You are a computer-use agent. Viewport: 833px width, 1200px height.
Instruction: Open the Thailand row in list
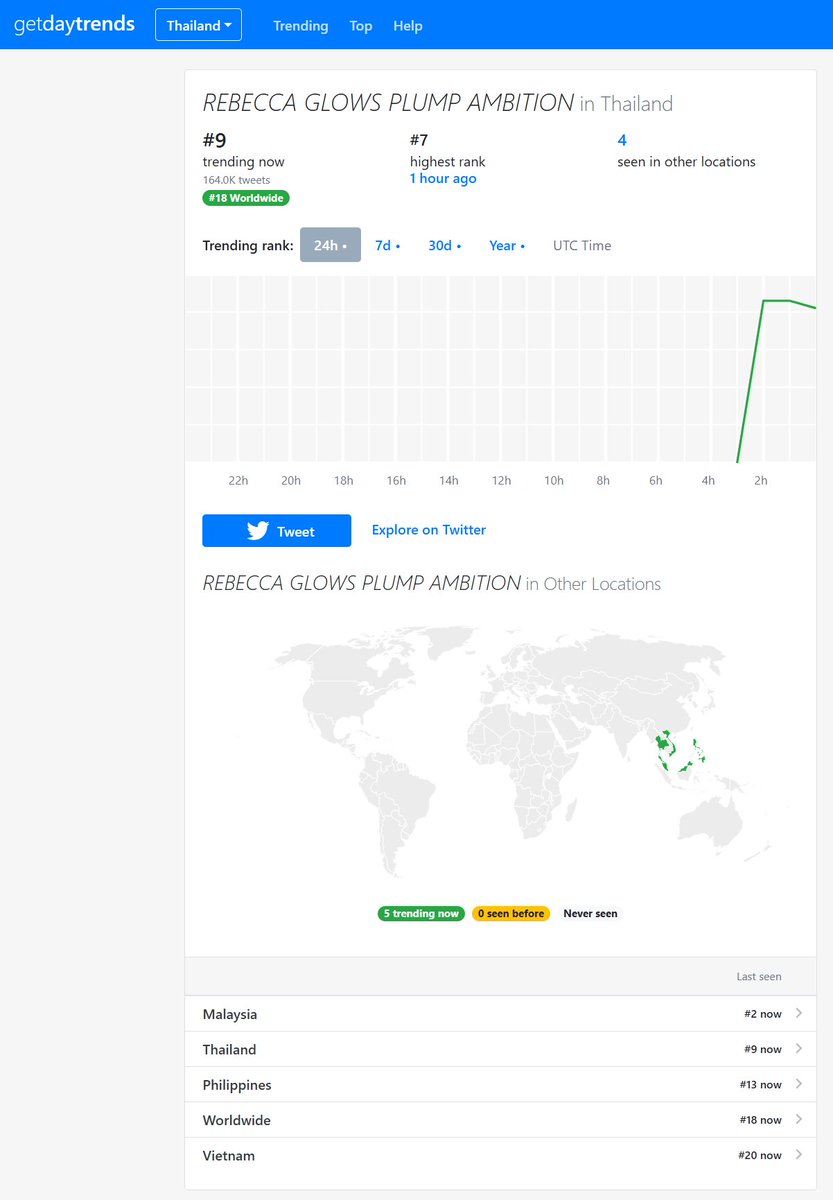501,1049
